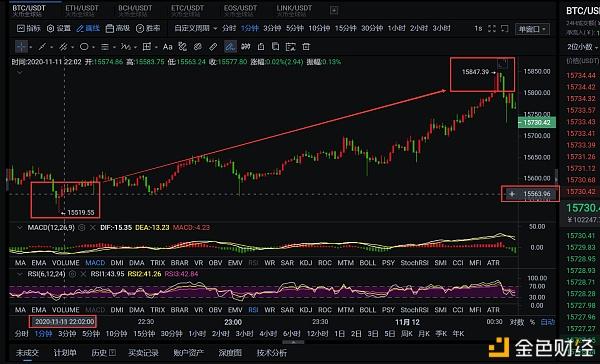This screenshot has height=364, width=600.
Task: Open the 单窗口 window layout dropdown
Action: 532,29
